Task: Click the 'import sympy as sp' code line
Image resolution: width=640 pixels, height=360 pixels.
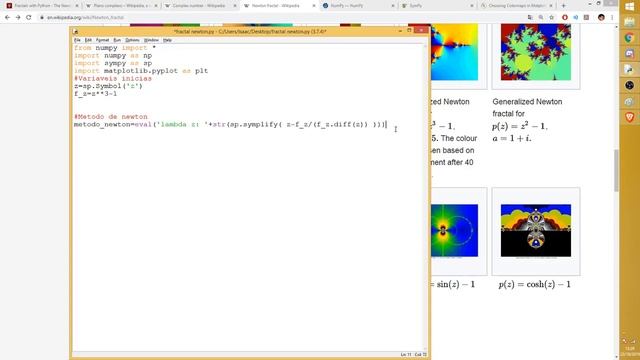Action: pos(113,63)
